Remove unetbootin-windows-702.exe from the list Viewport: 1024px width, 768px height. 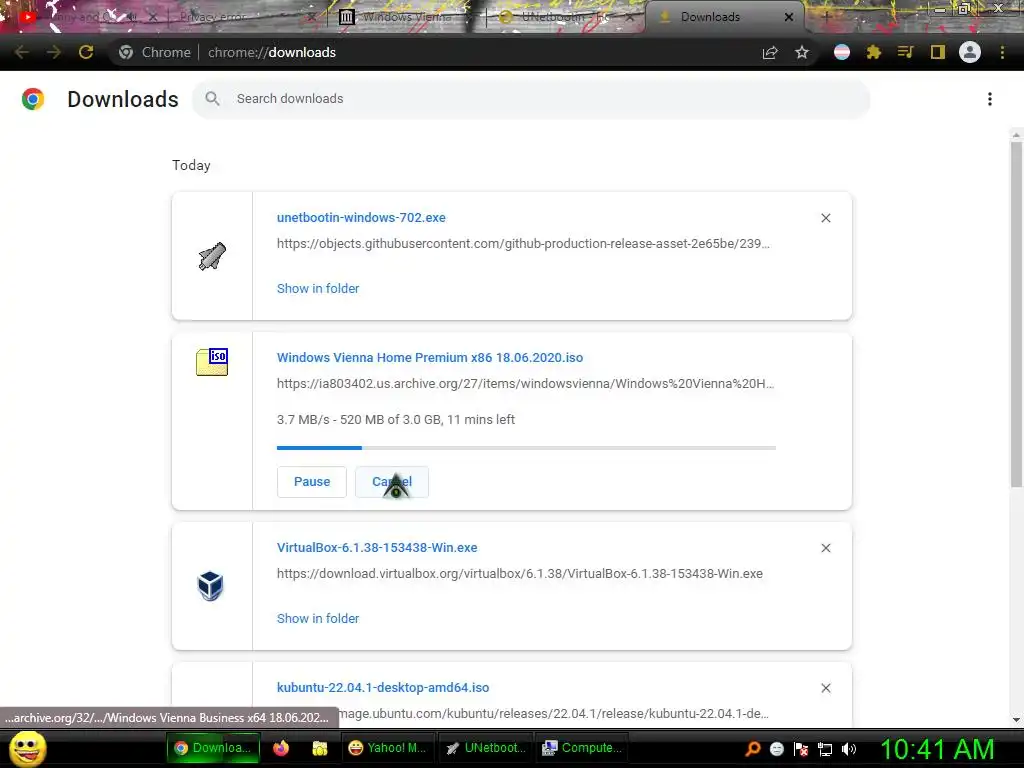tap(825, 218)
